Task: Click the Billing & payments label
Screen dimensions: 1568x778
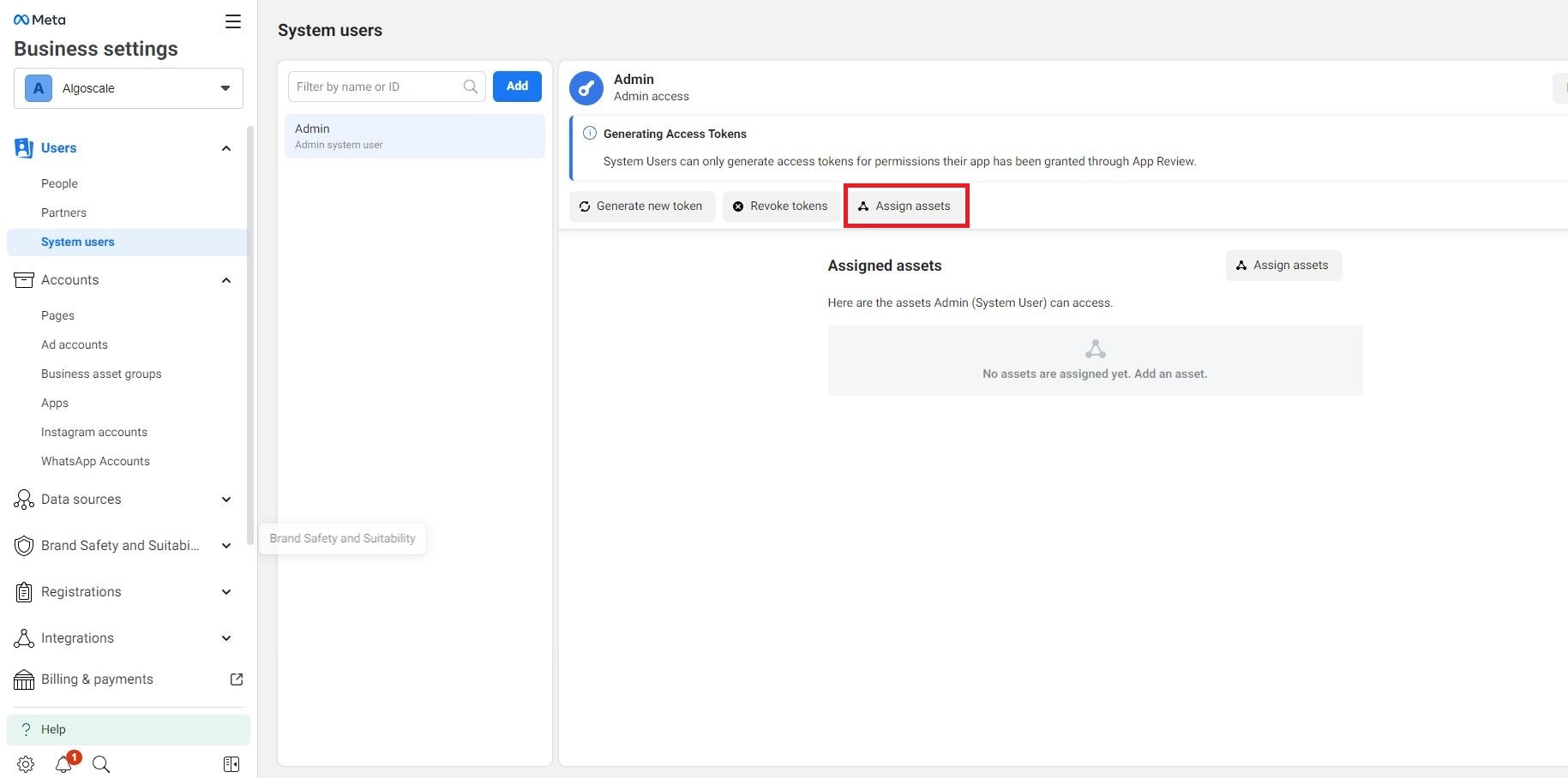Action: [97, 679]
